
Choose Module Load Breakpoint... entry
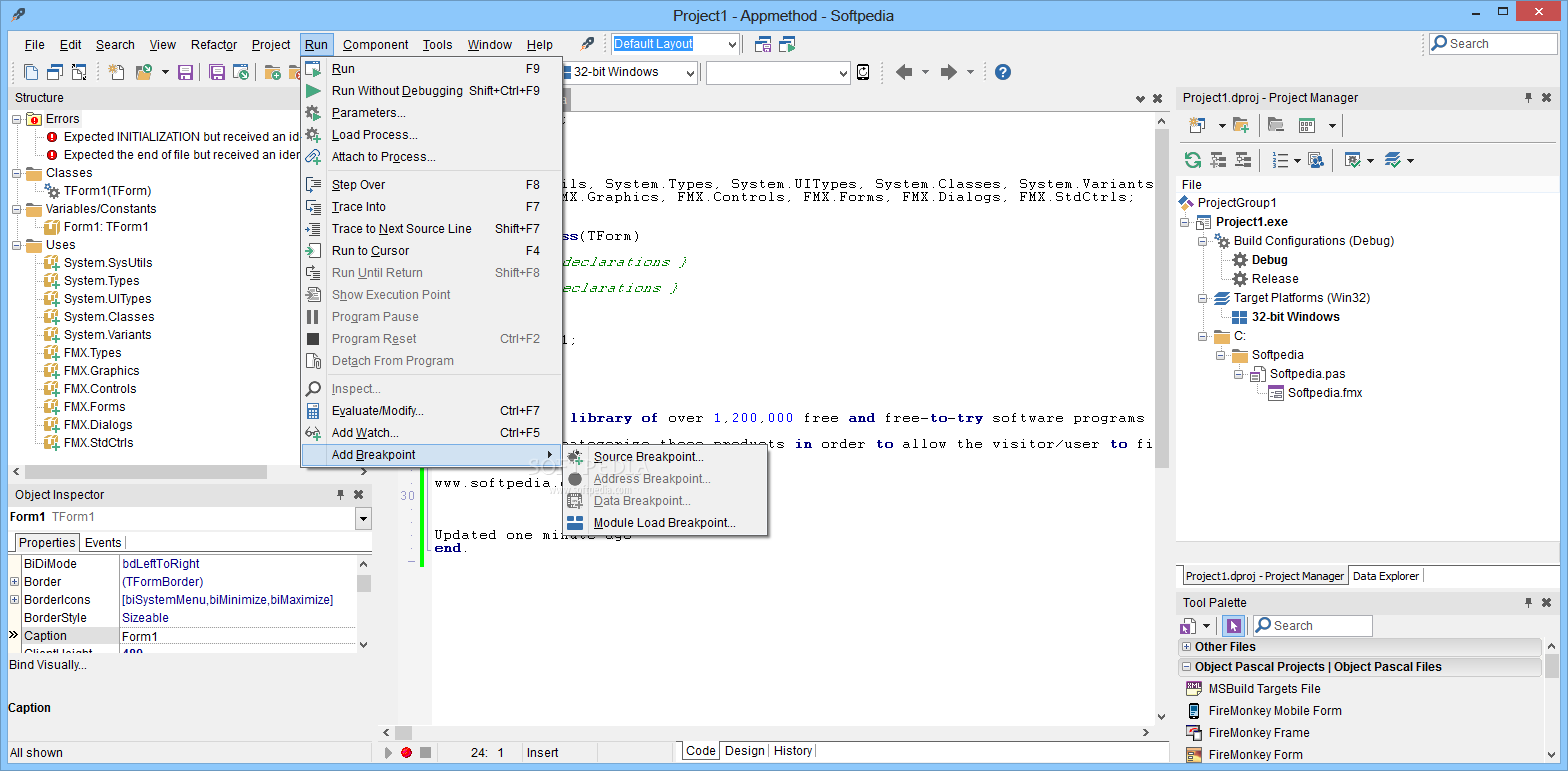pos(665,523)
